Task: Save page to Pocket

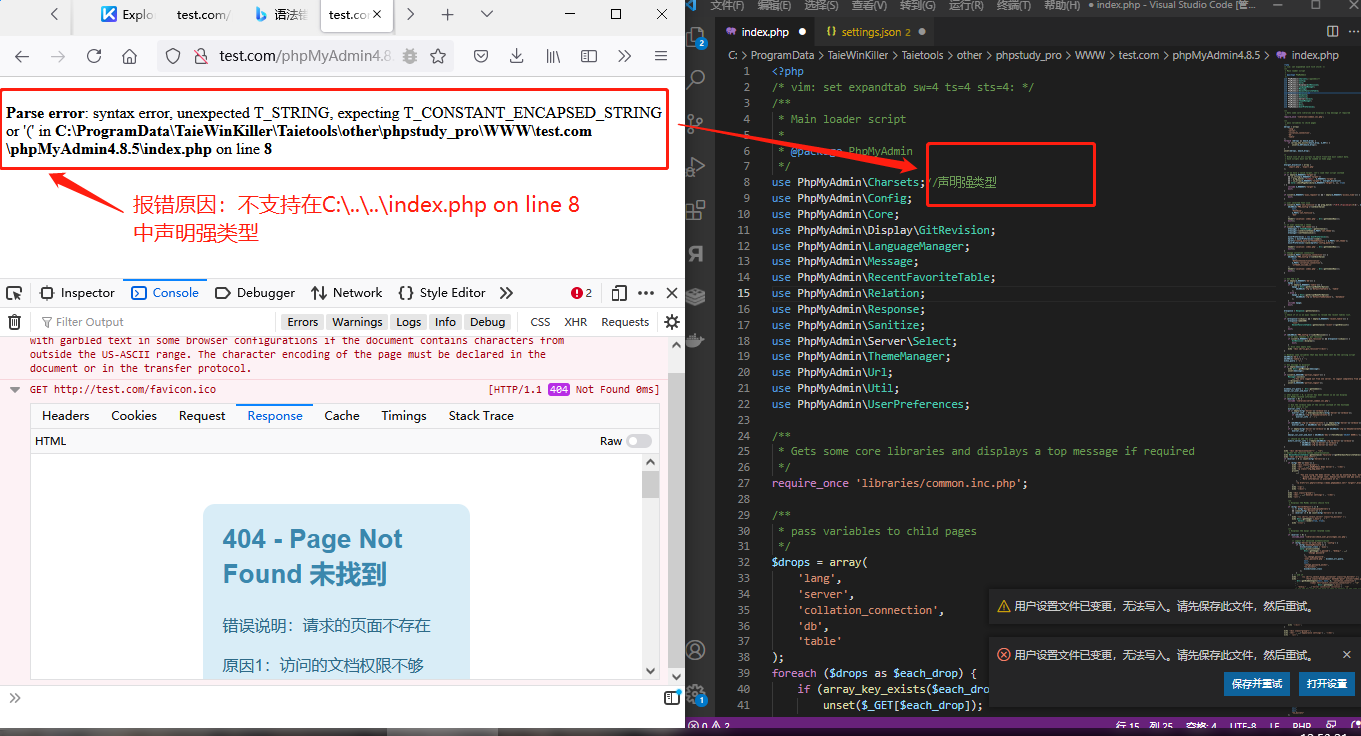Action: (481, 56)
